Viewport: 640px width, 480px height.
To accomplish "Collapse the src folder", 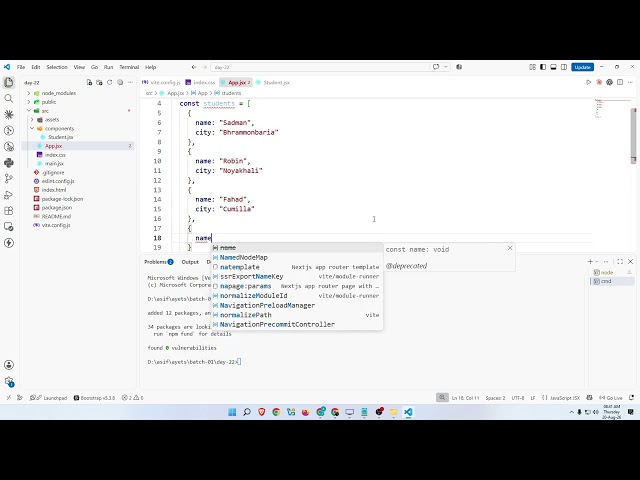I will pos(29,111).
